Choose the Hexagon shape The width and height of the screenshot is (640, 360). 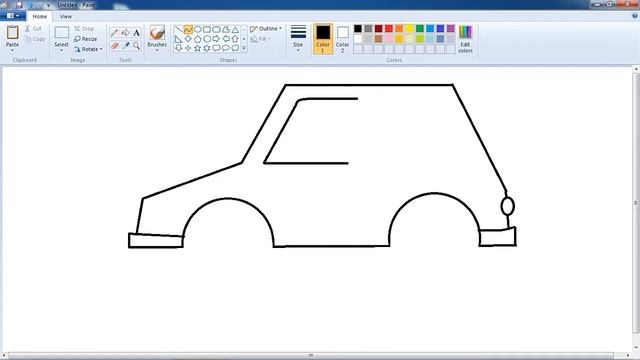[207, 39]
